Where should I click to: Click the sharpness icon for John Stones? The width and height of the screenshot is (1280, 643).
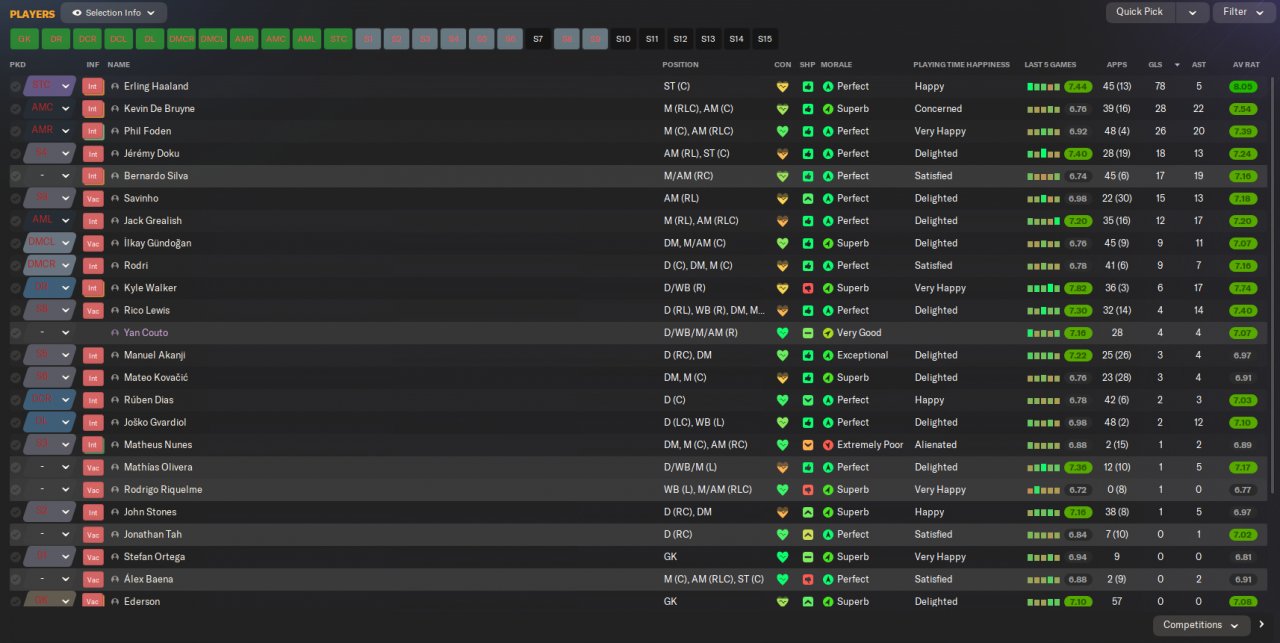pyautogui.click(x=807, y=512)
